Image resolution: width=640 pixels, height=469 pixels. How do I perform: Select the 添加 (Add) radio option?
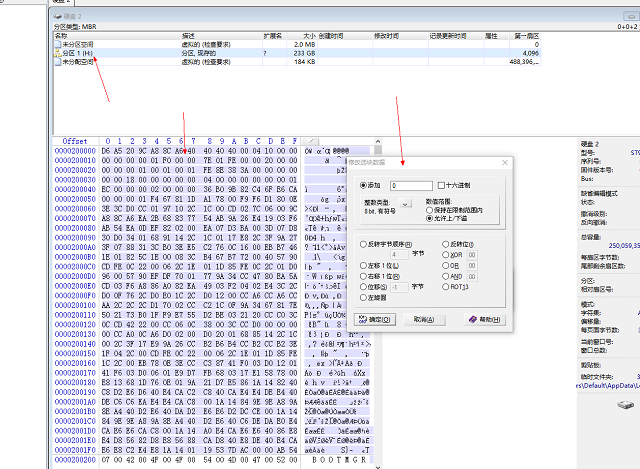[363, 185]
